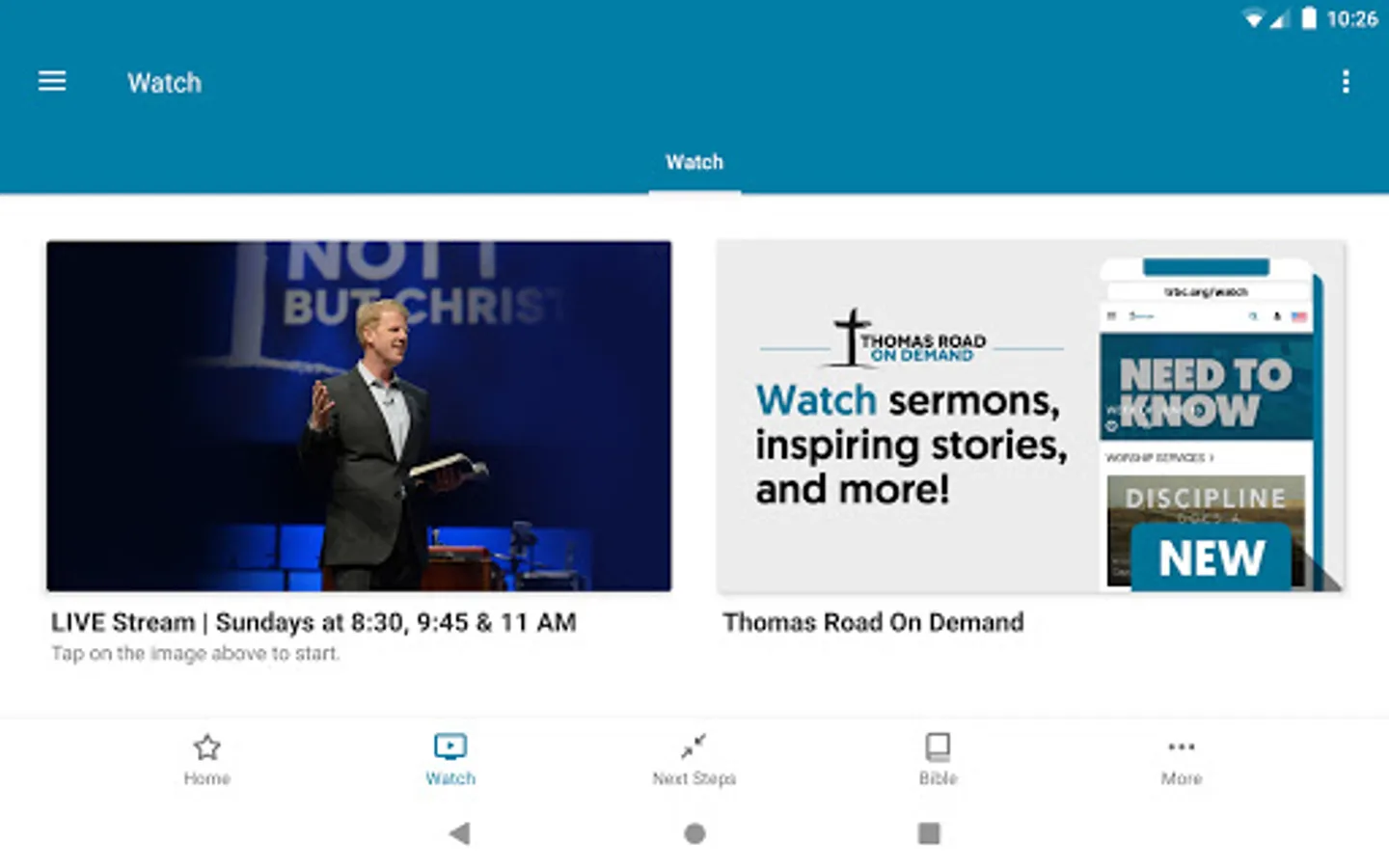The image size is (1389, 868).
Task: Tap the Android recent apps square button
Action: pyautogui.click(x=929, y=833)
